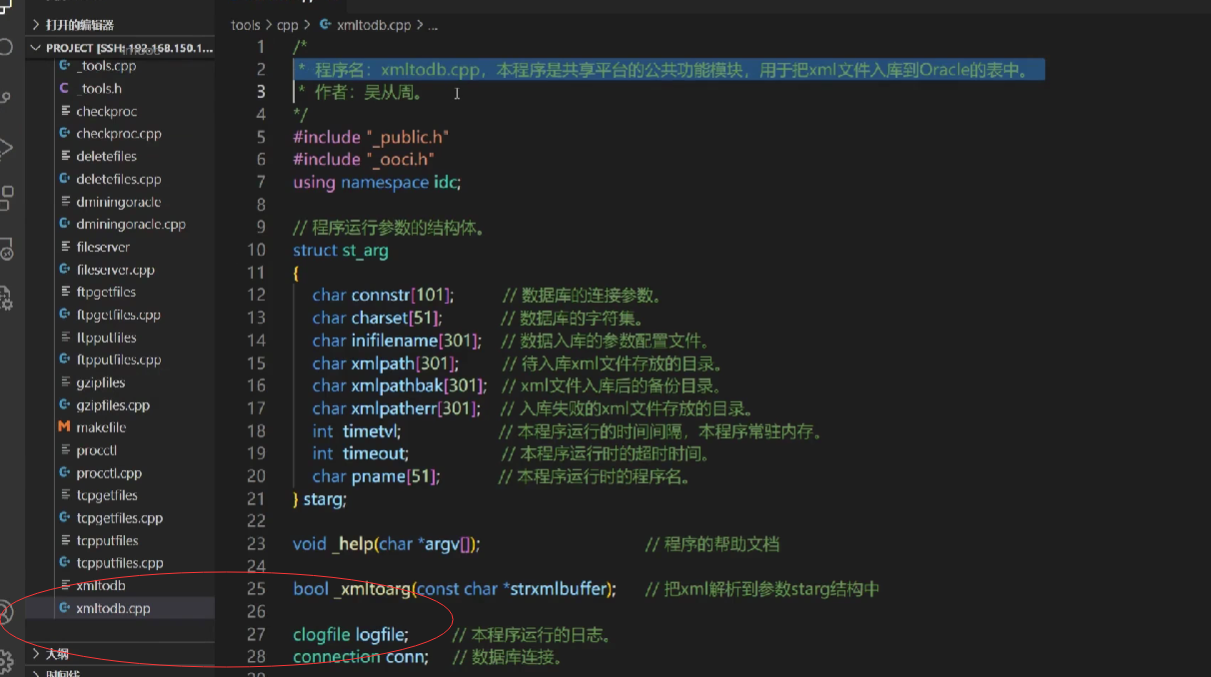Open checkproc.cpp in the explorer
Screen dimensions: 1211x677
click(118, 134)
